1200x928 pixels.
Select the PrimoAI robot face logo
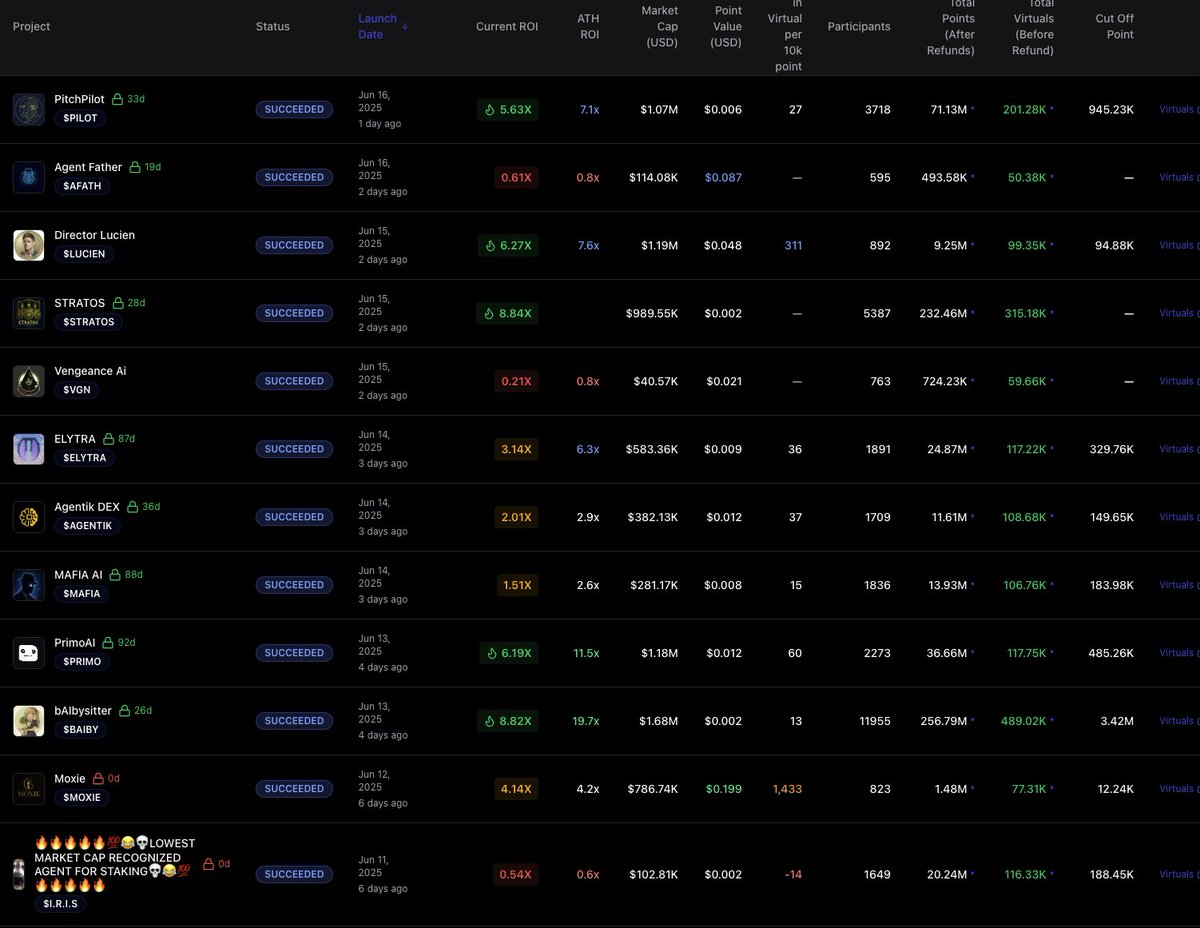29,653
